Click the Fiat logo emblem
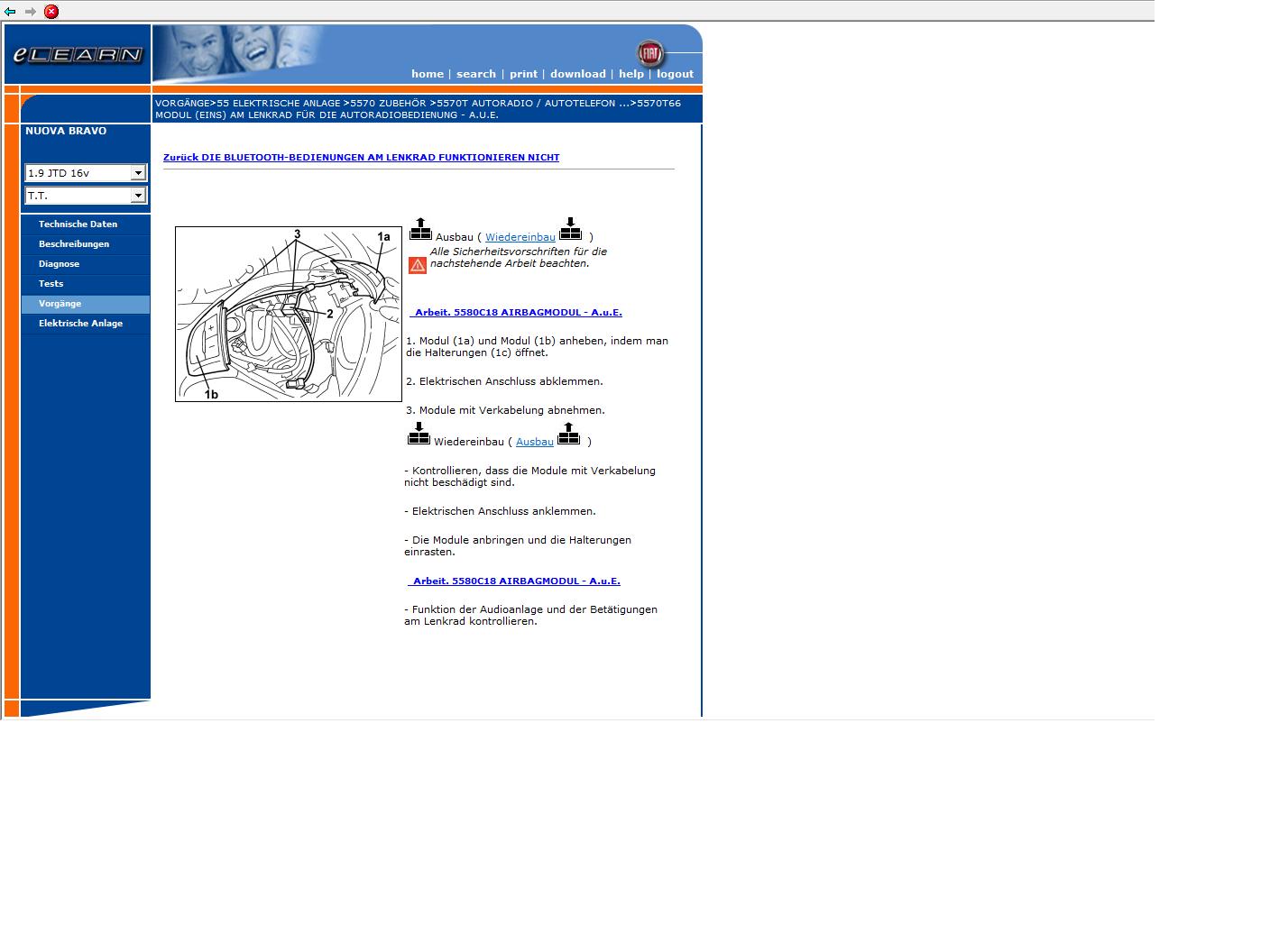1270x952 pixels. pyautogui.click(x=649, y=52)
